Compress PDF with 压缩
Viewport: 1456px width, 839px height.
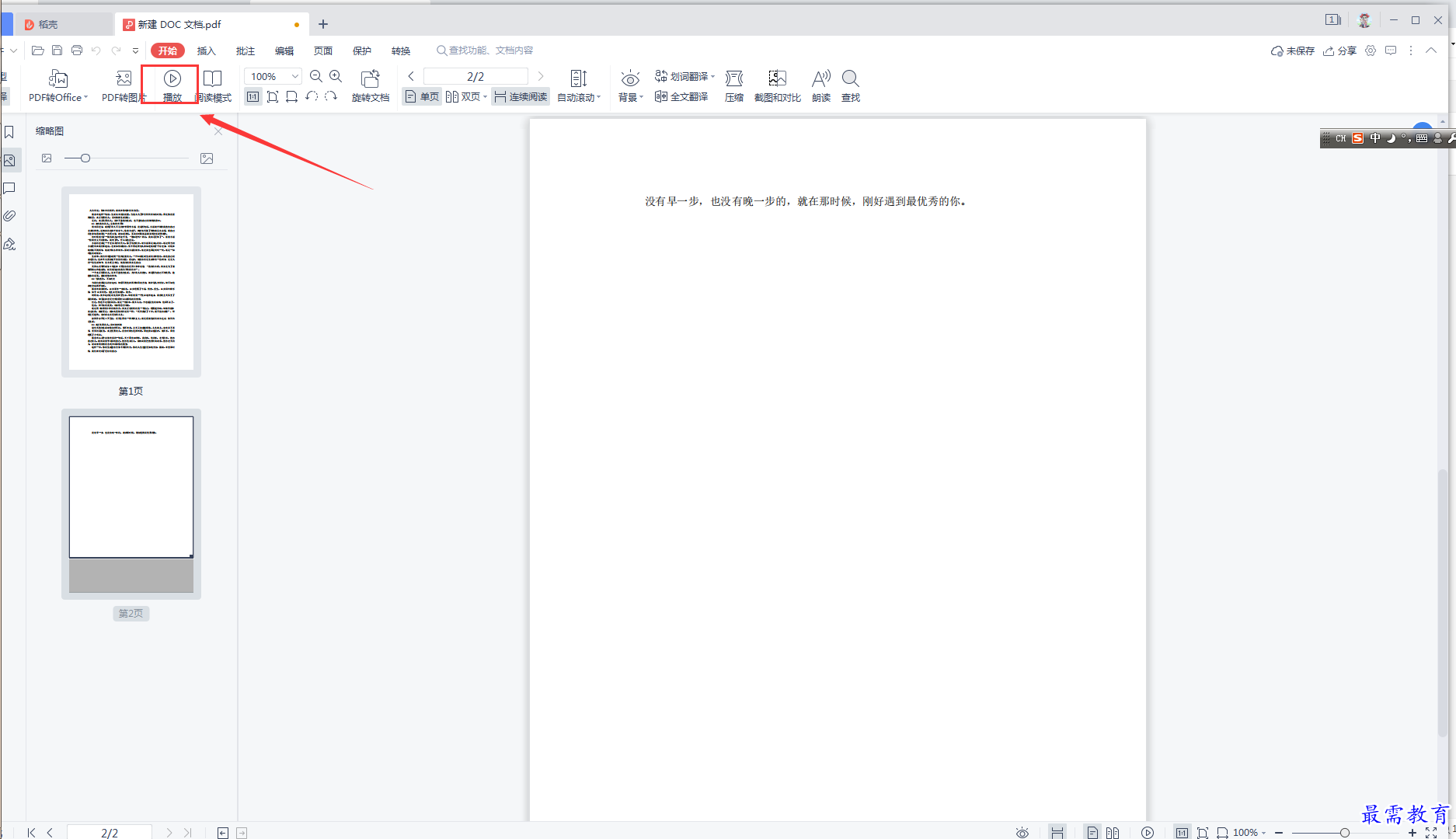(x=734, y=85)
